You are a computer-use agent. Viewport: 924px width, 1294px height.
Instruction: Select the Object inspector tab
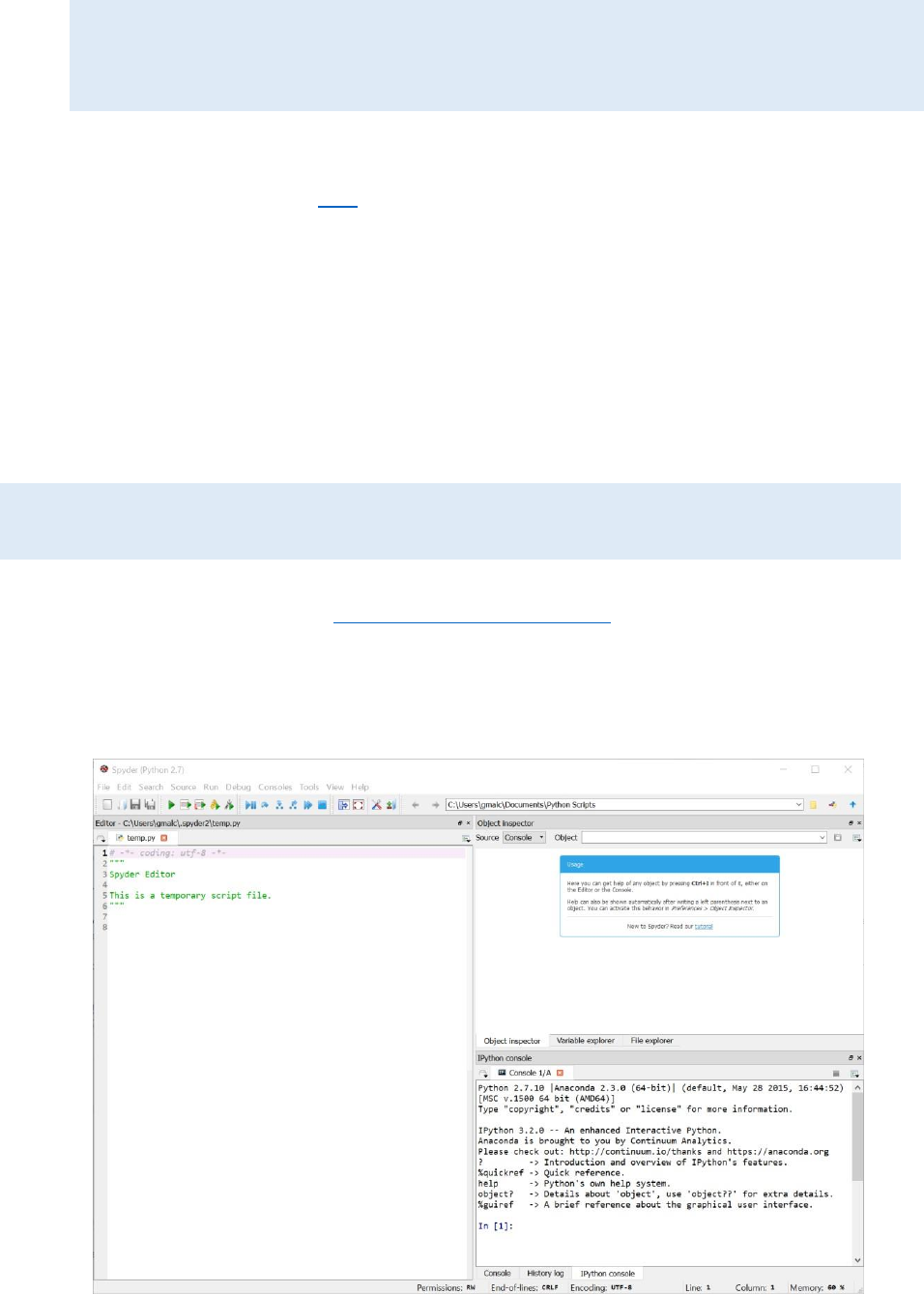[511, 1041]
